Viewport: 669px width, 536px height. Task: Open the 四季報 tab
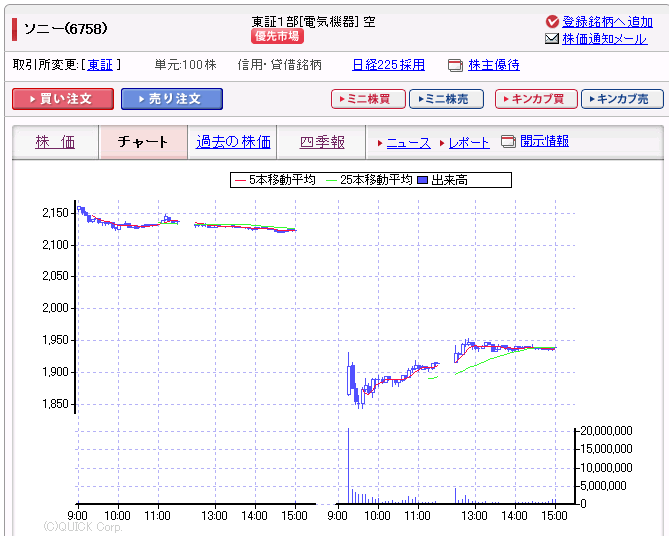(322, 142)
